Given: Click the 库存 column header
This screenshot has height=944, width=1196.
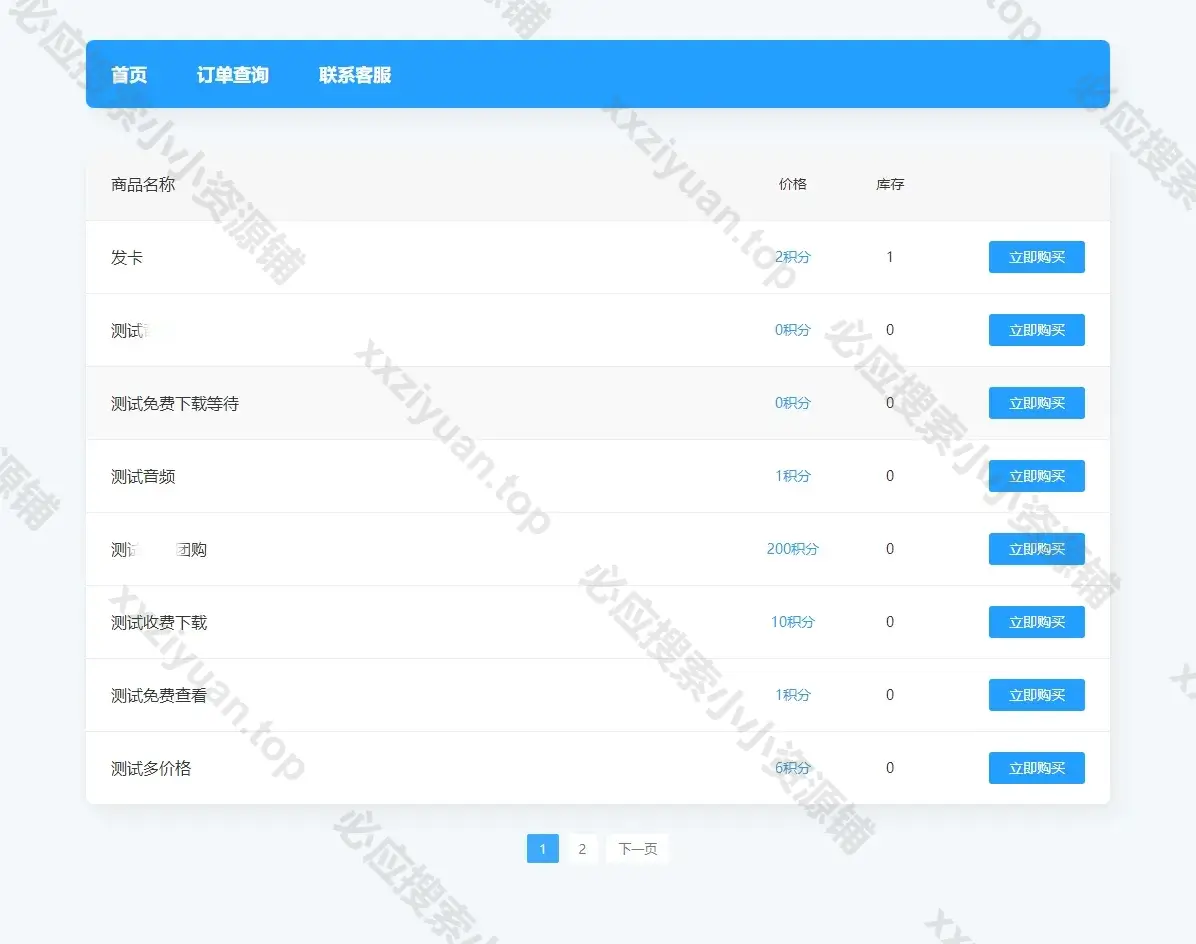Looking at the screenshot, I should pyautogui.click(x=890, y=184).
